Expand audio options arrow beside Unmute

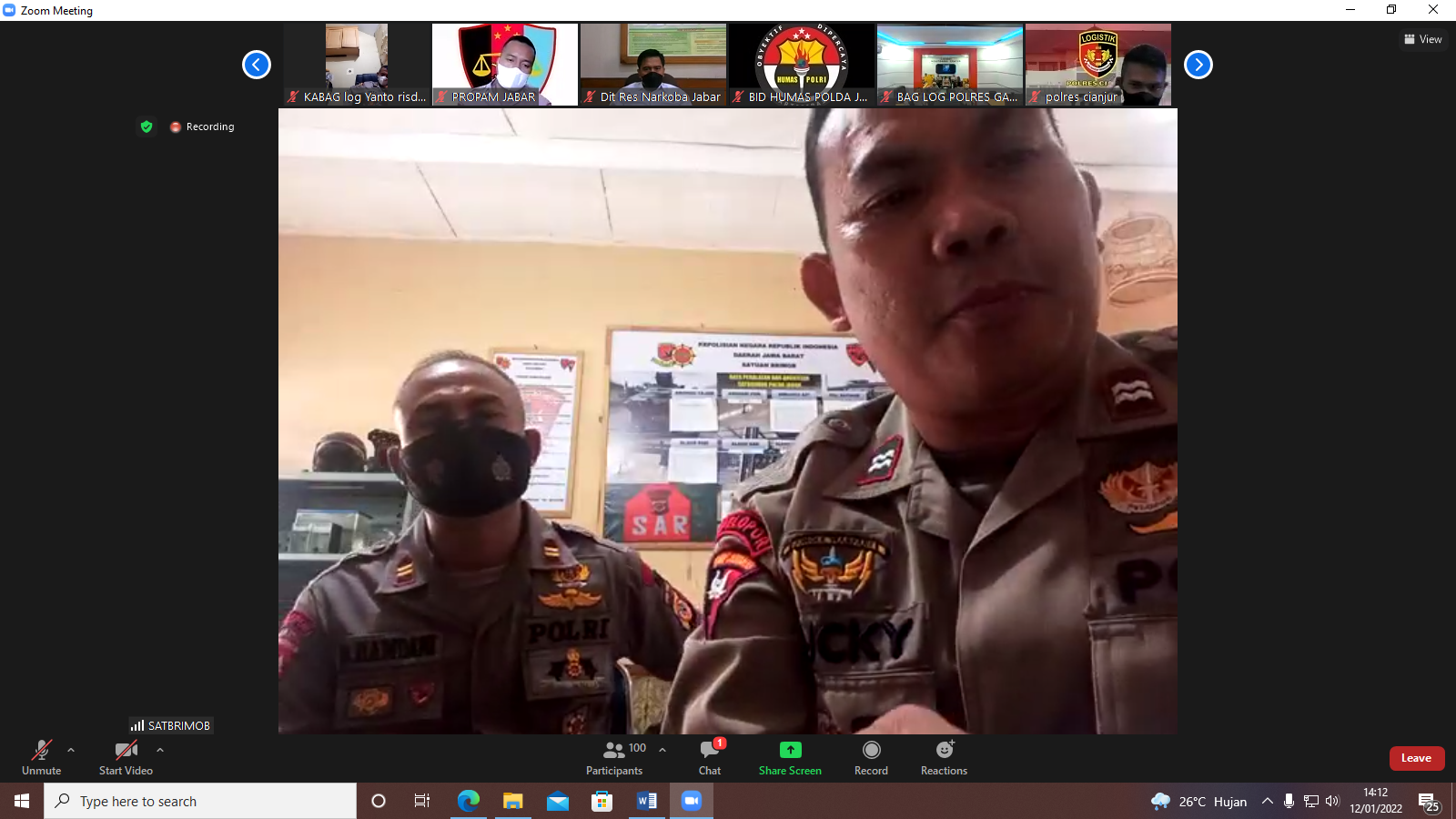pos(71,750)
